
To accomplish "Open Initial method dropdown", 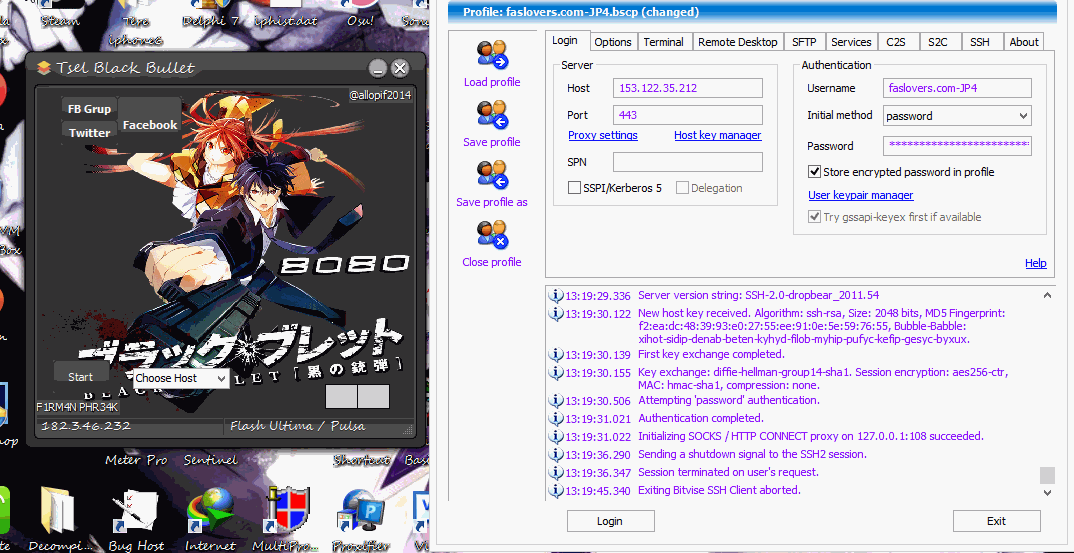I will point(957,116).
